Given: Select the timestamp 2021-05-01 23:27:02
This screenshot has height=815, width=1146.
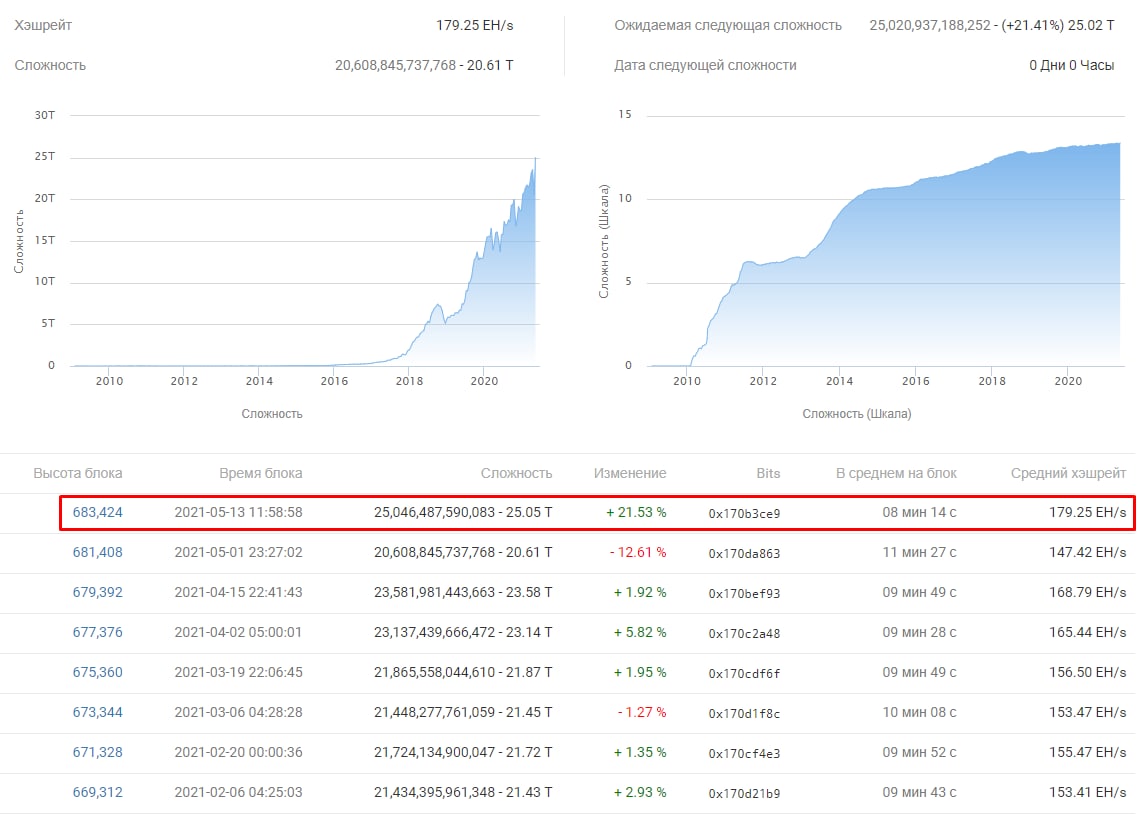Looking at the screenshot, I should click(238, 553).
